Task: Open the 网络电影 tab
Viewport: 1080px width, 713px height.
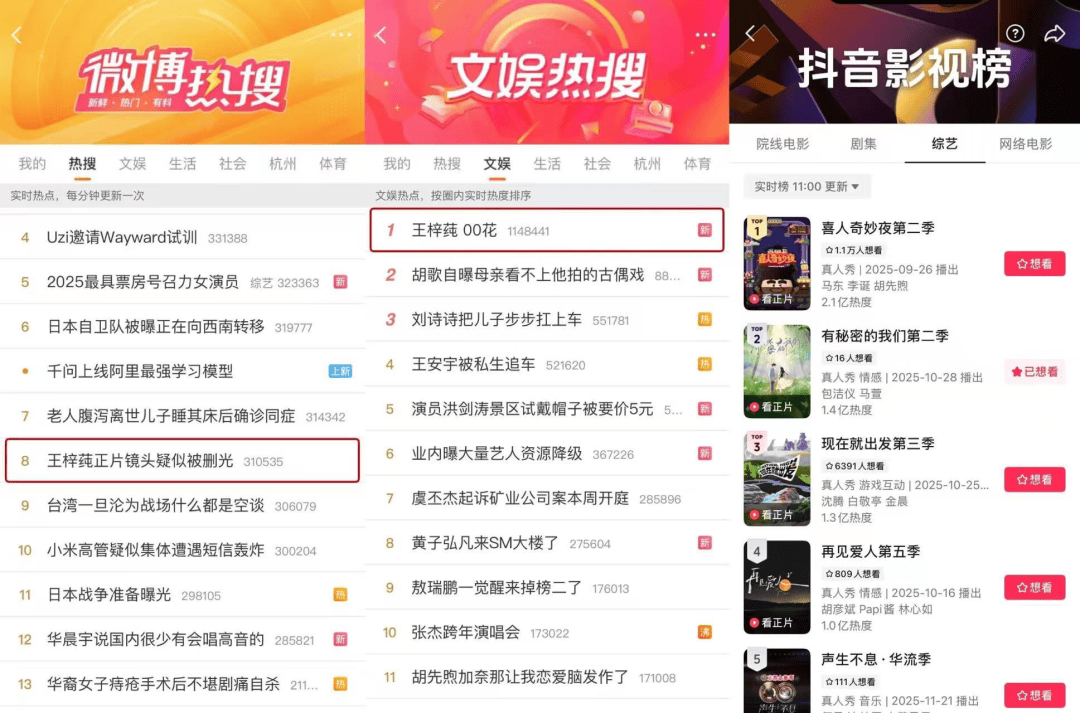Action: (1026, 144)
